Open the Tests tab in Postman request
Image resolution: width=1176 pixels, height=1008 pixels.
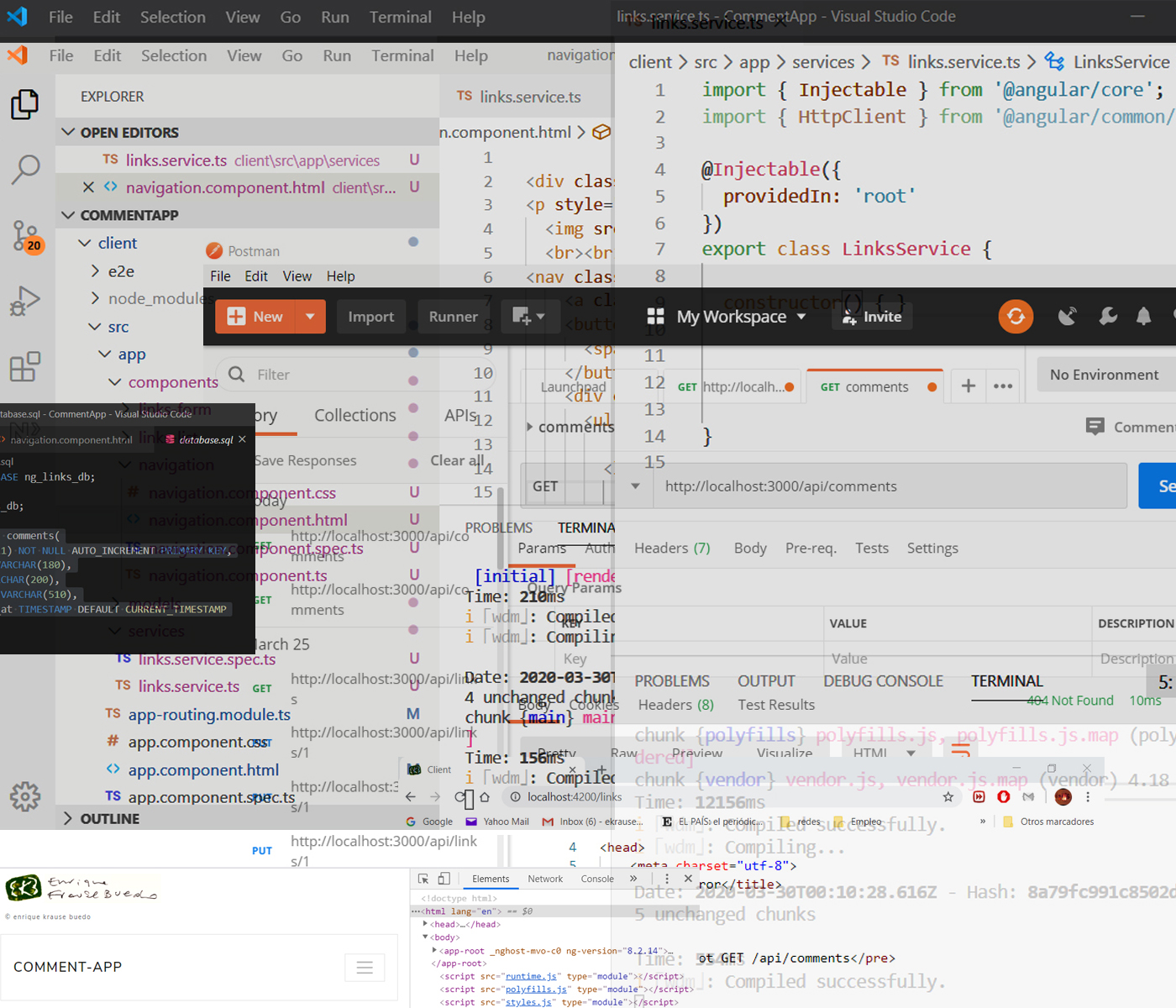pos(872,548)
